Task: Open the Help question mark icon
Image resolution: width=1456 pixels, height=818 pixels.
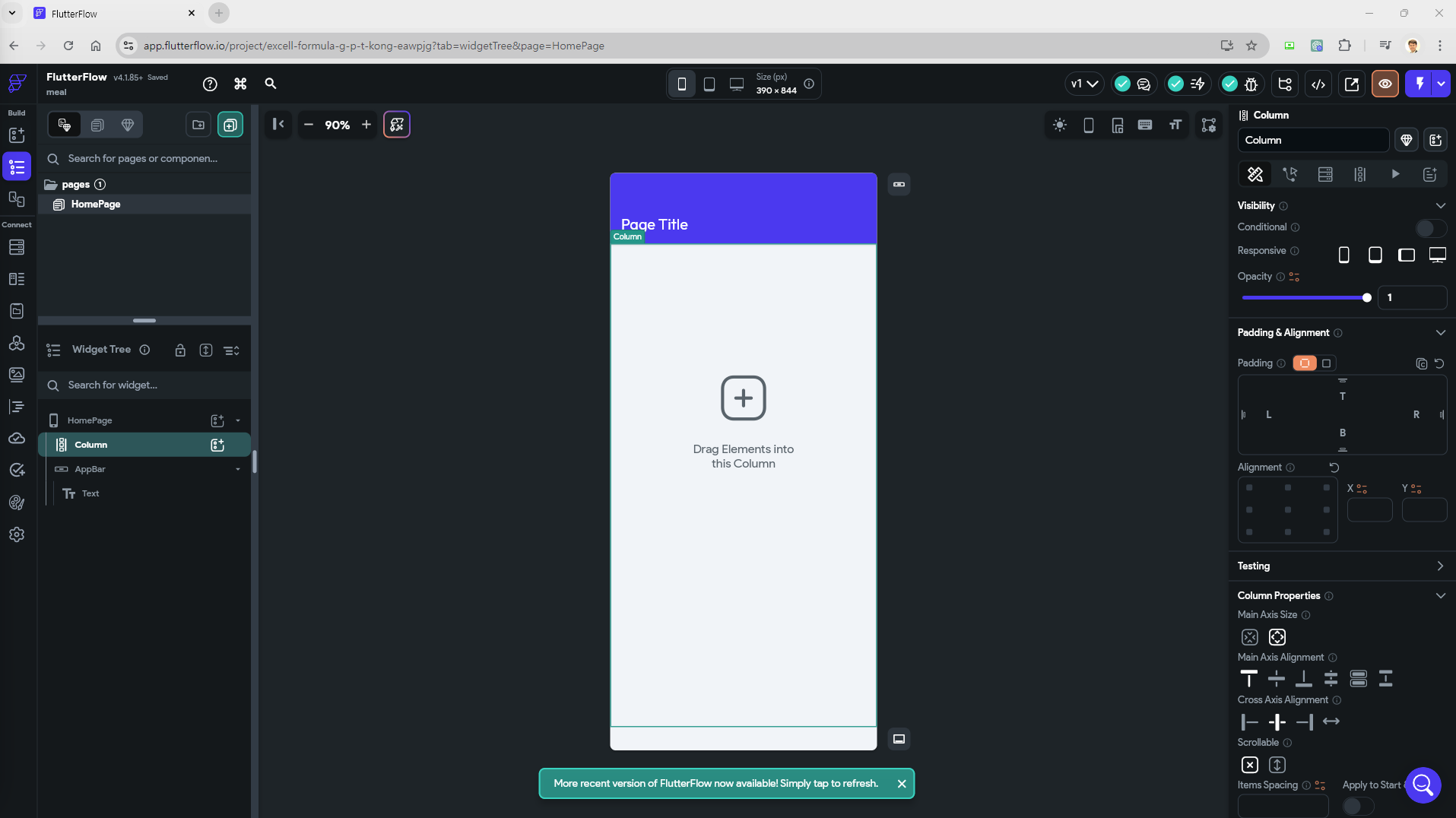Action: (x=210, y=84)
